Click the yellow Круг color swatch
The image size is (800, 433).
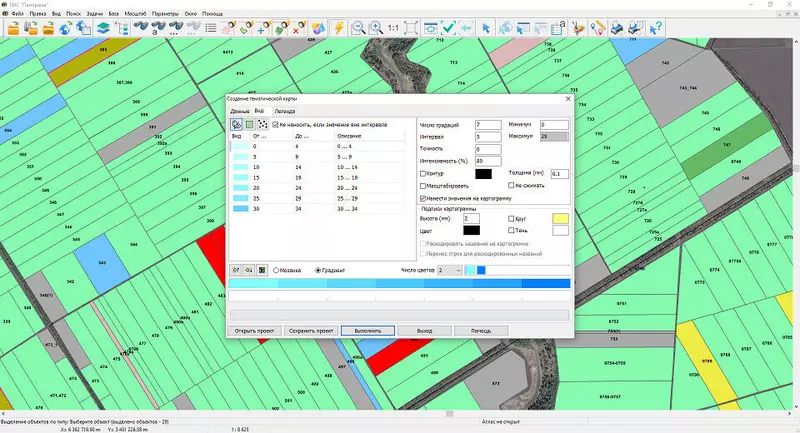coord(560,218)
